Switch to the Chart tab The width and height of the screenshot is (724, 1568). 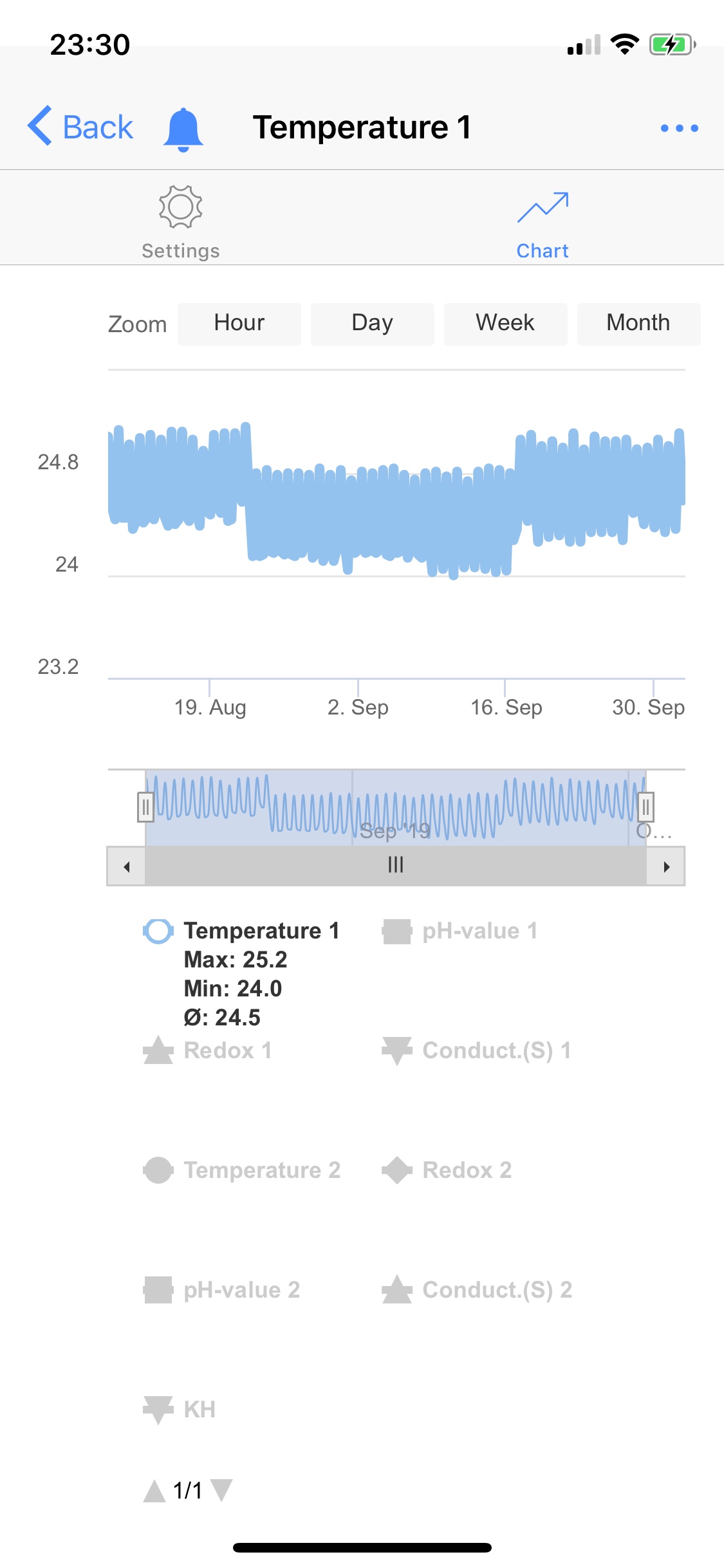(543, 222)
